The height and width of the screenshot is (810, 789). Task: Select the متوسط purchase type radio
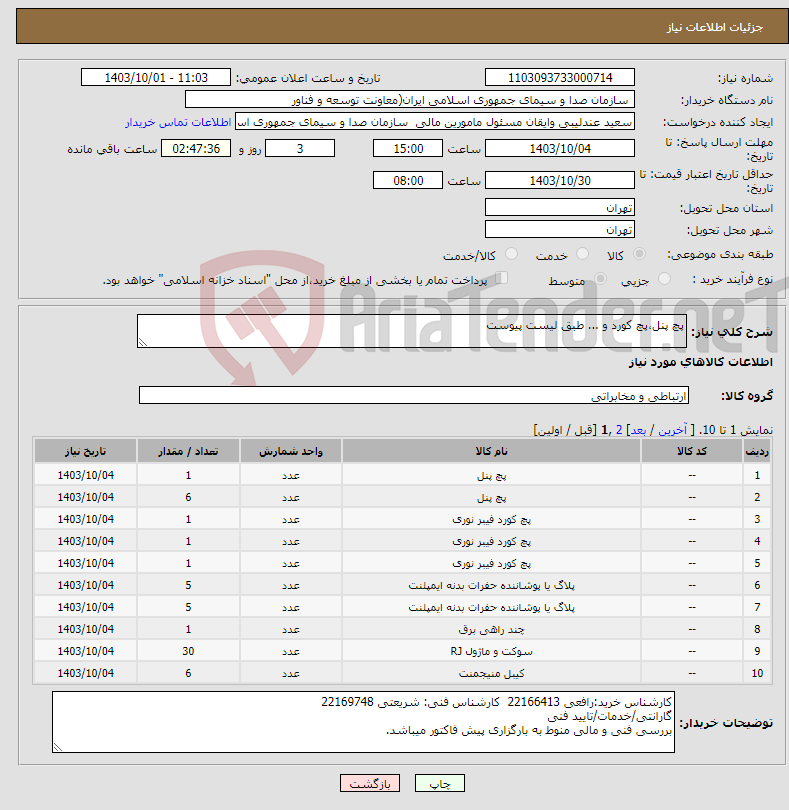(600, 279)
